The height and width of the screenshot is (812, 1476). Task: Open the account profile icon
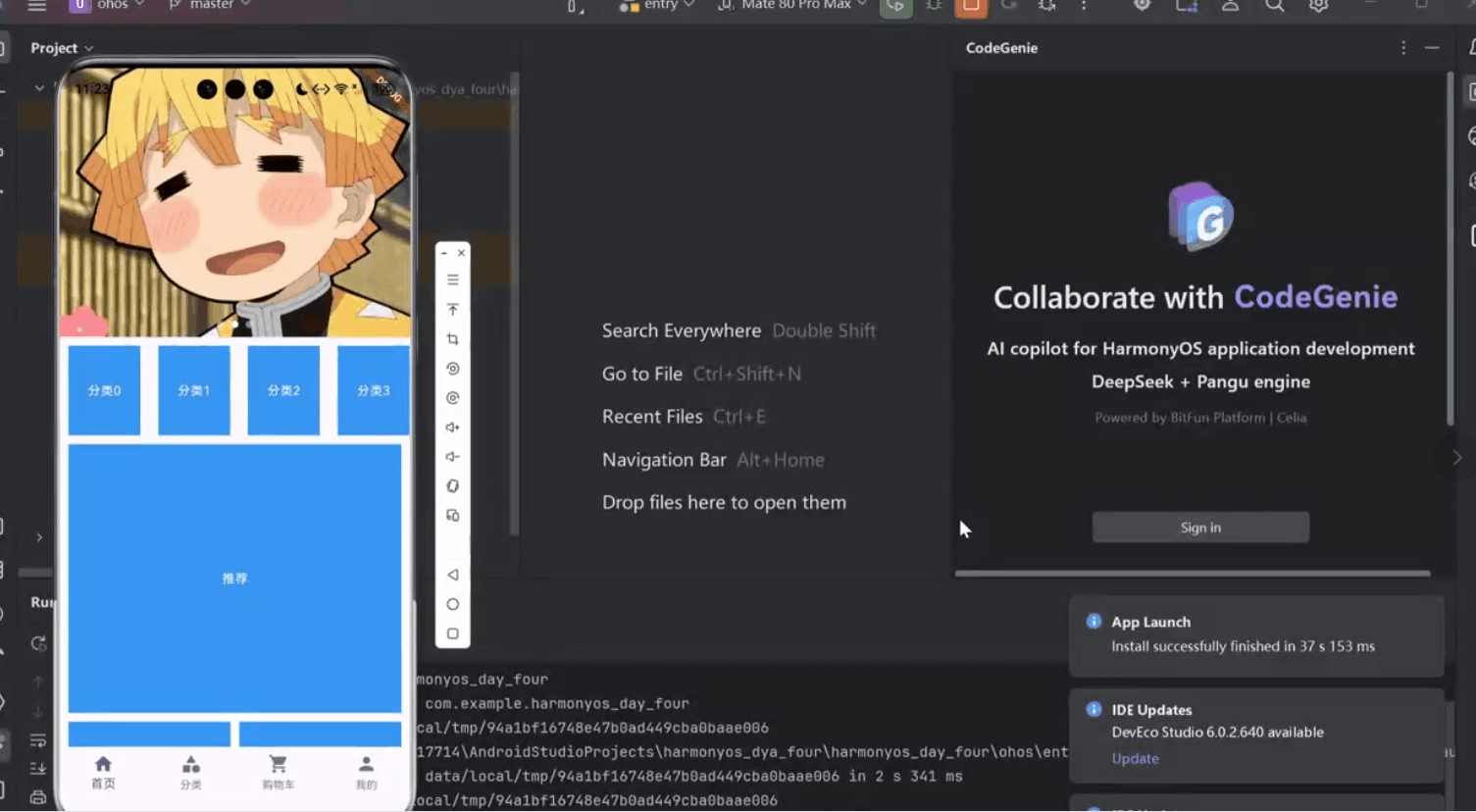click(x=1230, y=6)
